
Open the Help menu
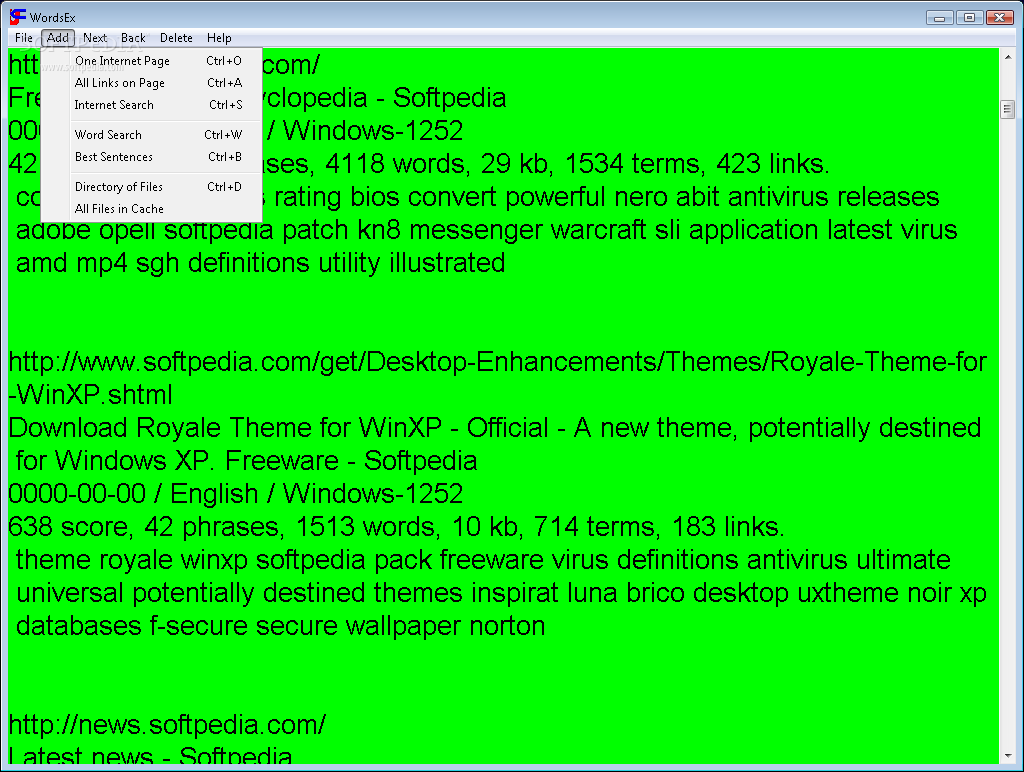(x=219, y=38)
